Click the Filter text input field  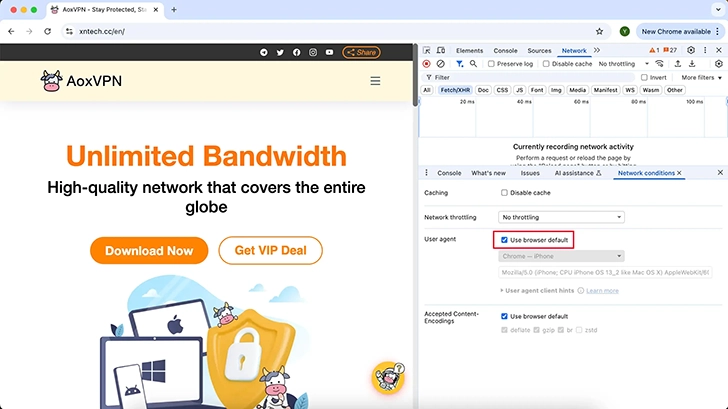click(529, 78)
